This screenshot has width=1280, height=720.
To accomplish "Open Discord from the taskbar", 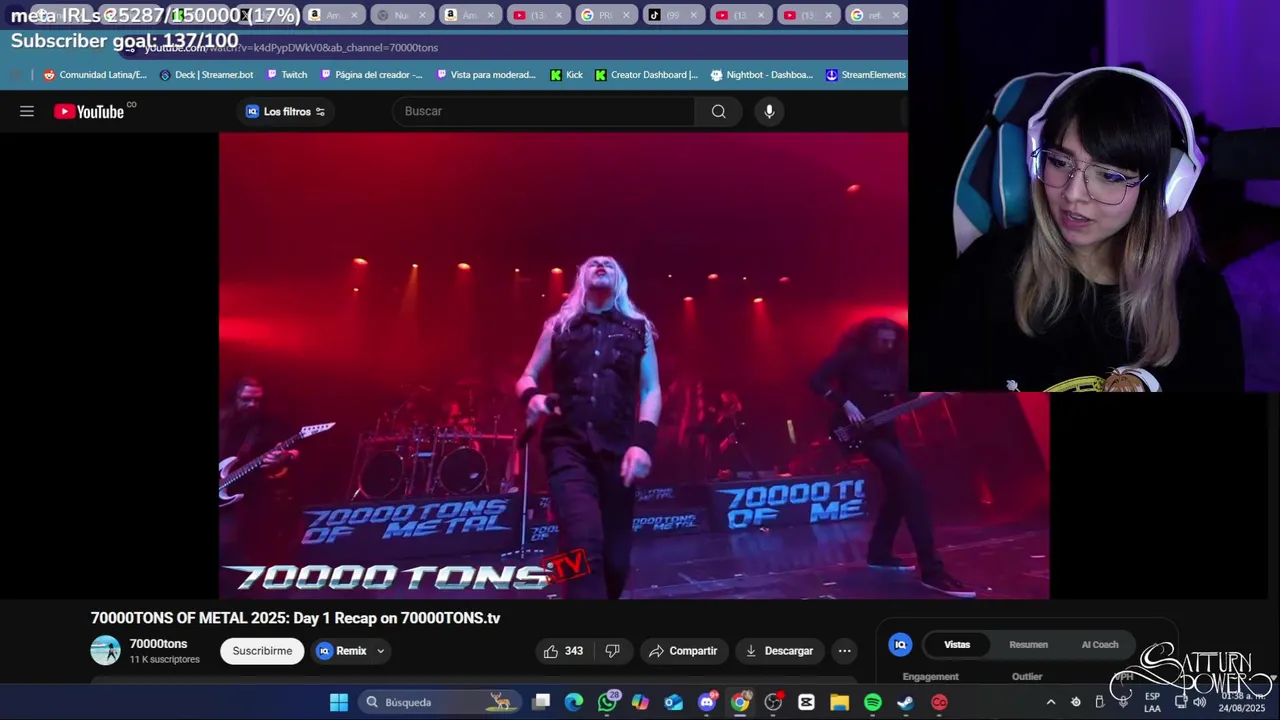I will [x=707, y=702].
